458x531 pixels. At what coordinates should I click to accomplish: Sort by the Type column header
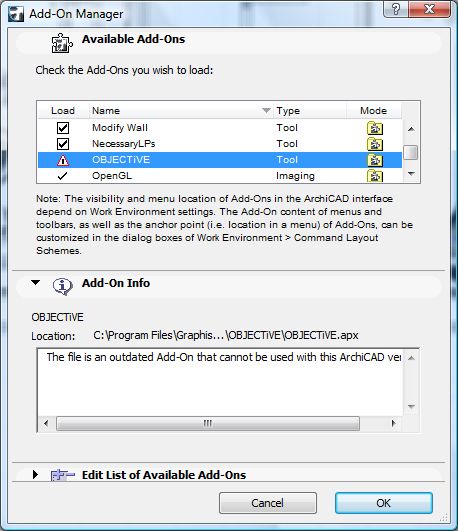pyautogui.click(x=310, y=111)
